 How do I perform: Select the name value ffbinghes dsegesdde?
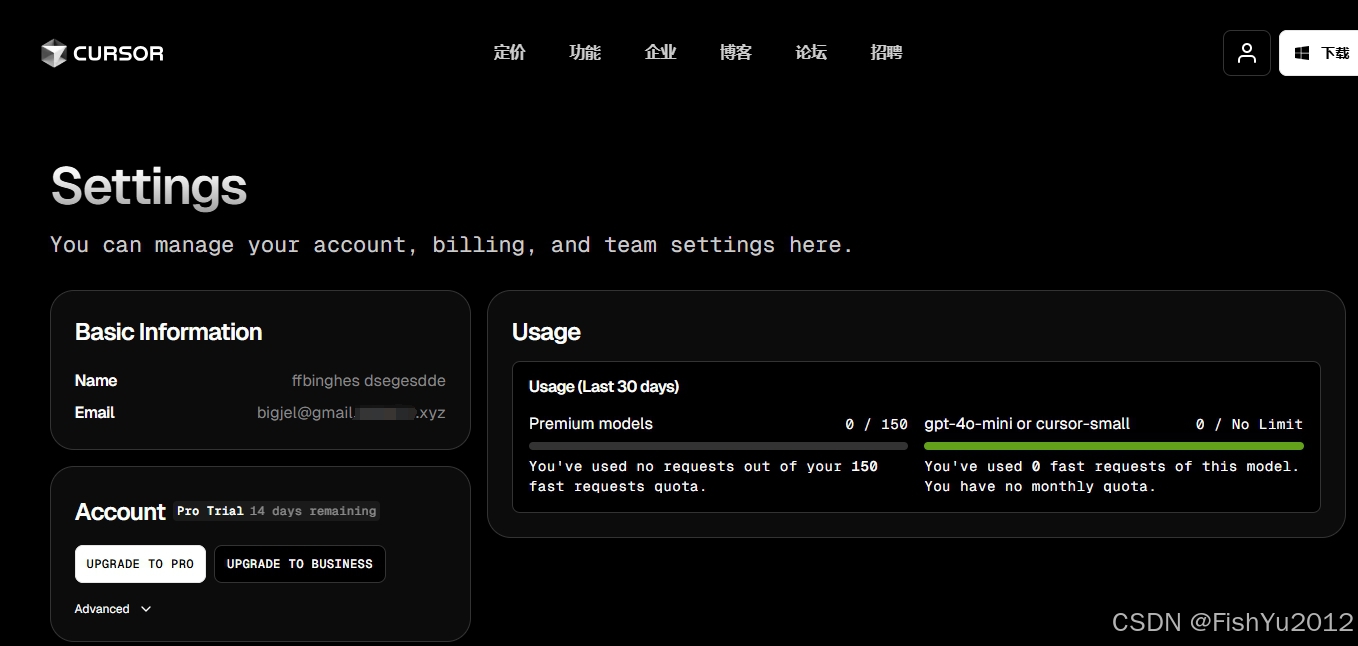click(x=369, y=381)
